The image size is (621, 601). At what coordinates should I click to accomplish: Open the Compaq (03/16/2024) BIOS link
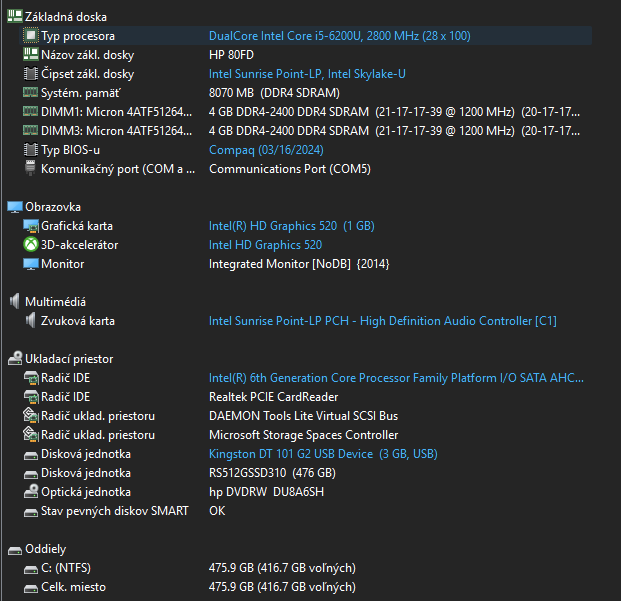(x=266, y=150)
